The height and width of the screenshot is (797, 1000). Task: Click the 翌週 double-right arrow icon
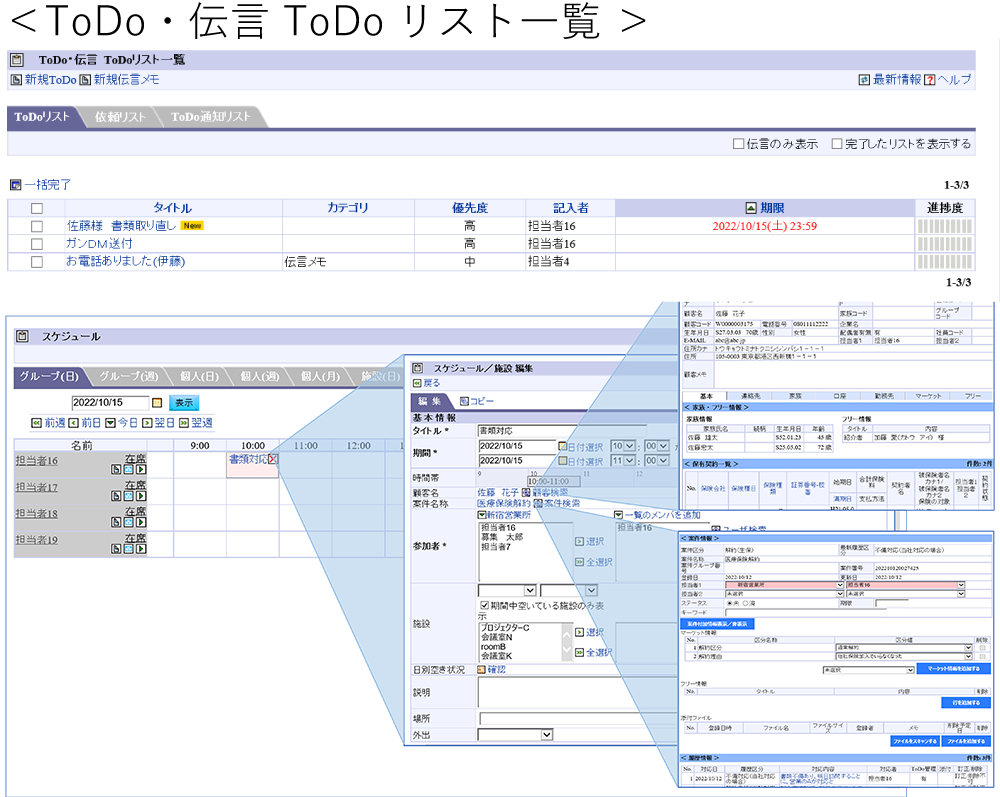pyautogui.click(x=184, y=423)
